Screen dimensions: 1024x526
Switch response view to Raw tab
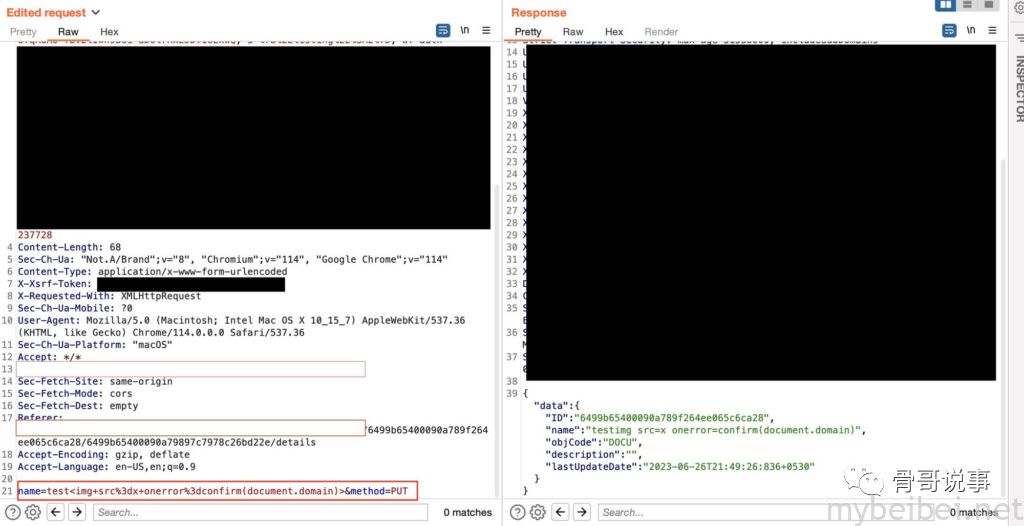click(573, 31)
